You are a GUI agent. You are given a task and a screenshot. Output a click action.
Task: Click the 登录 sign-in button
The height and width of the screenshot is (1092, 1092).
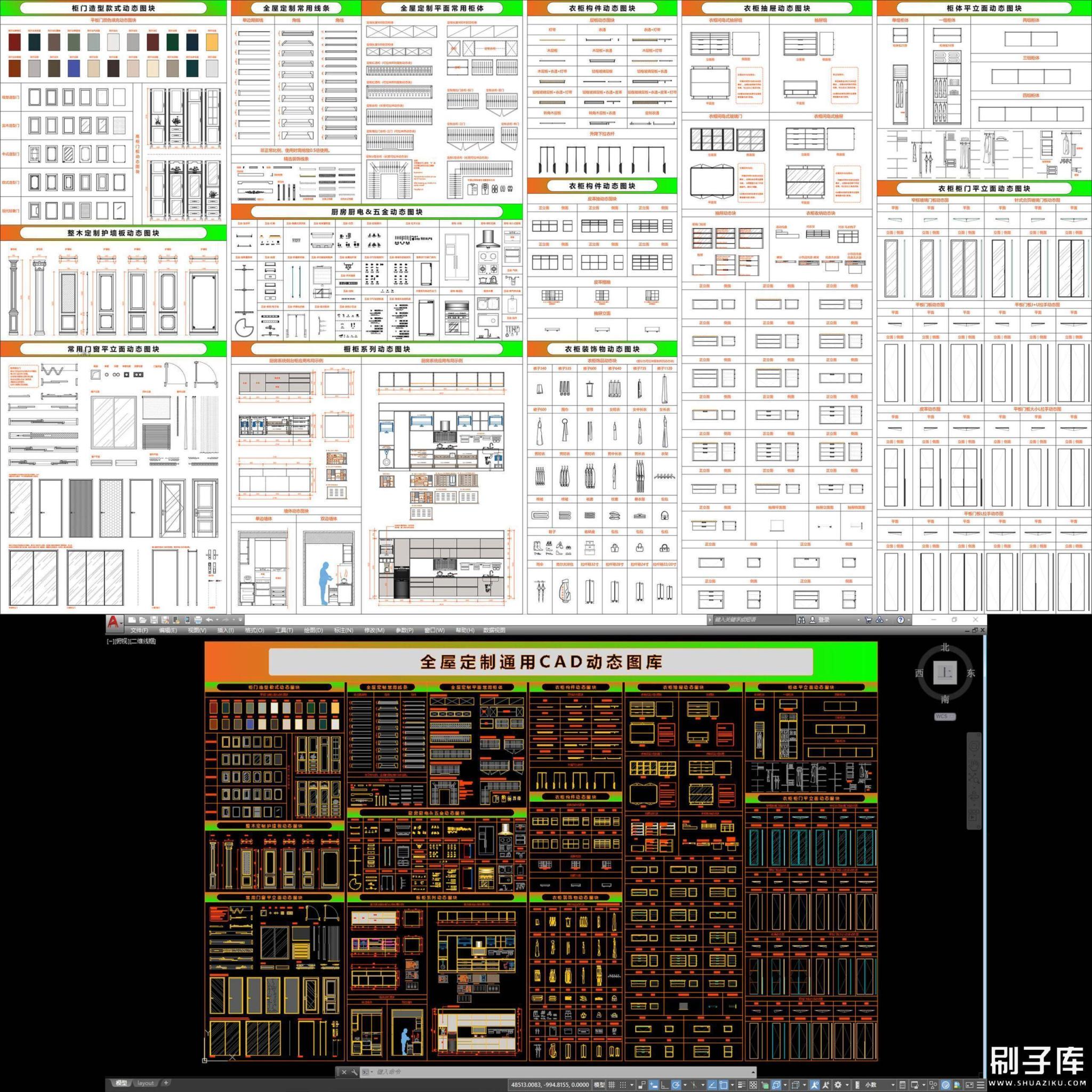click(823, 620)
